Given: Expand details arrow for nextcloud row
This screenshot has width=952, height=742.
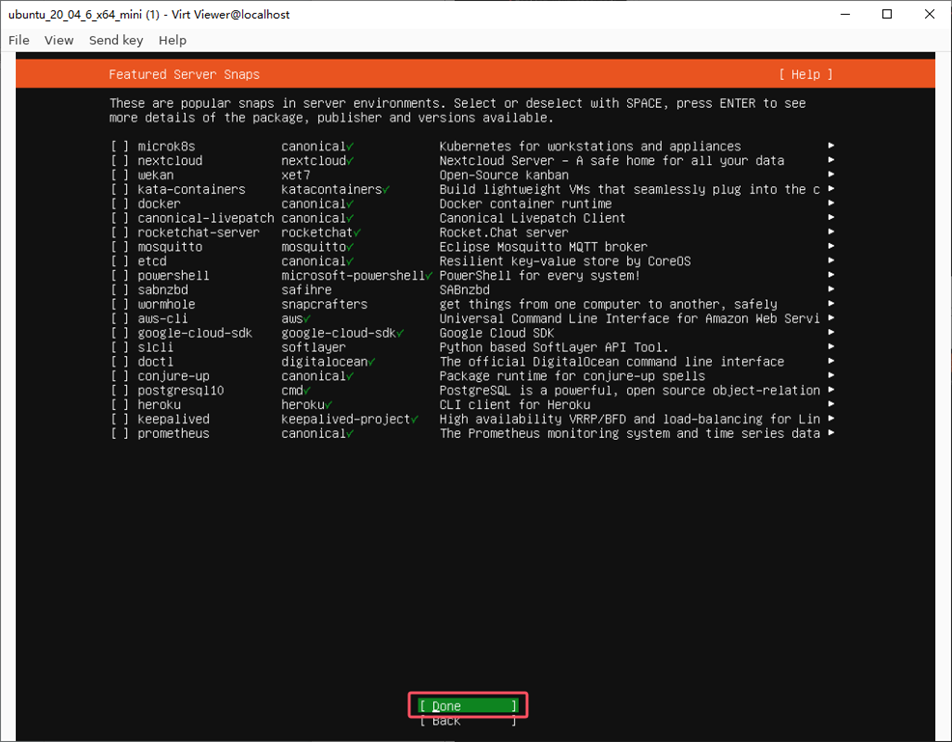Looking at the screenshot, I should pos(831,160).
